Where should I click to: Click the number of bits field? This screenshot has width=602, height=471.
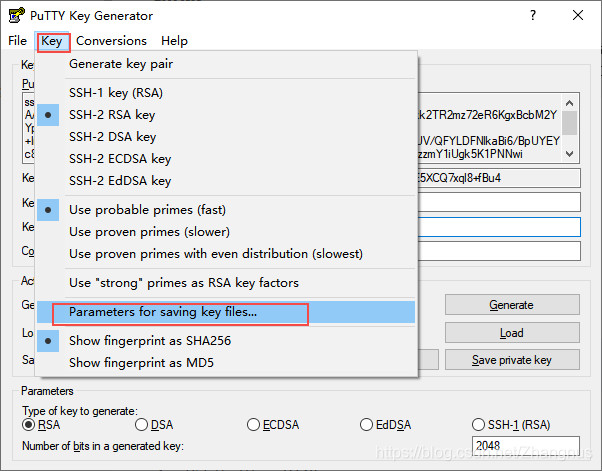point(524,446)
